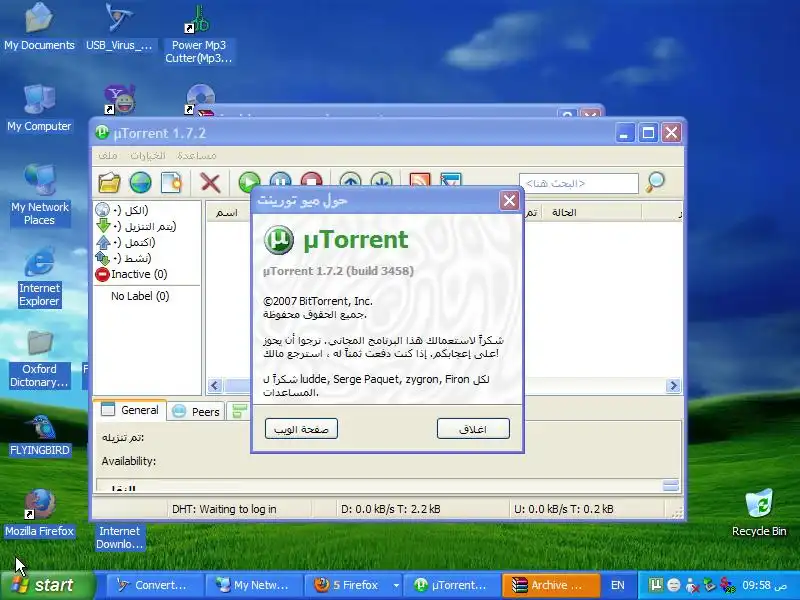Screen dimensions: 800x600
Task: Select the اكتمل (Completed) category
Action: coord(126,242)
